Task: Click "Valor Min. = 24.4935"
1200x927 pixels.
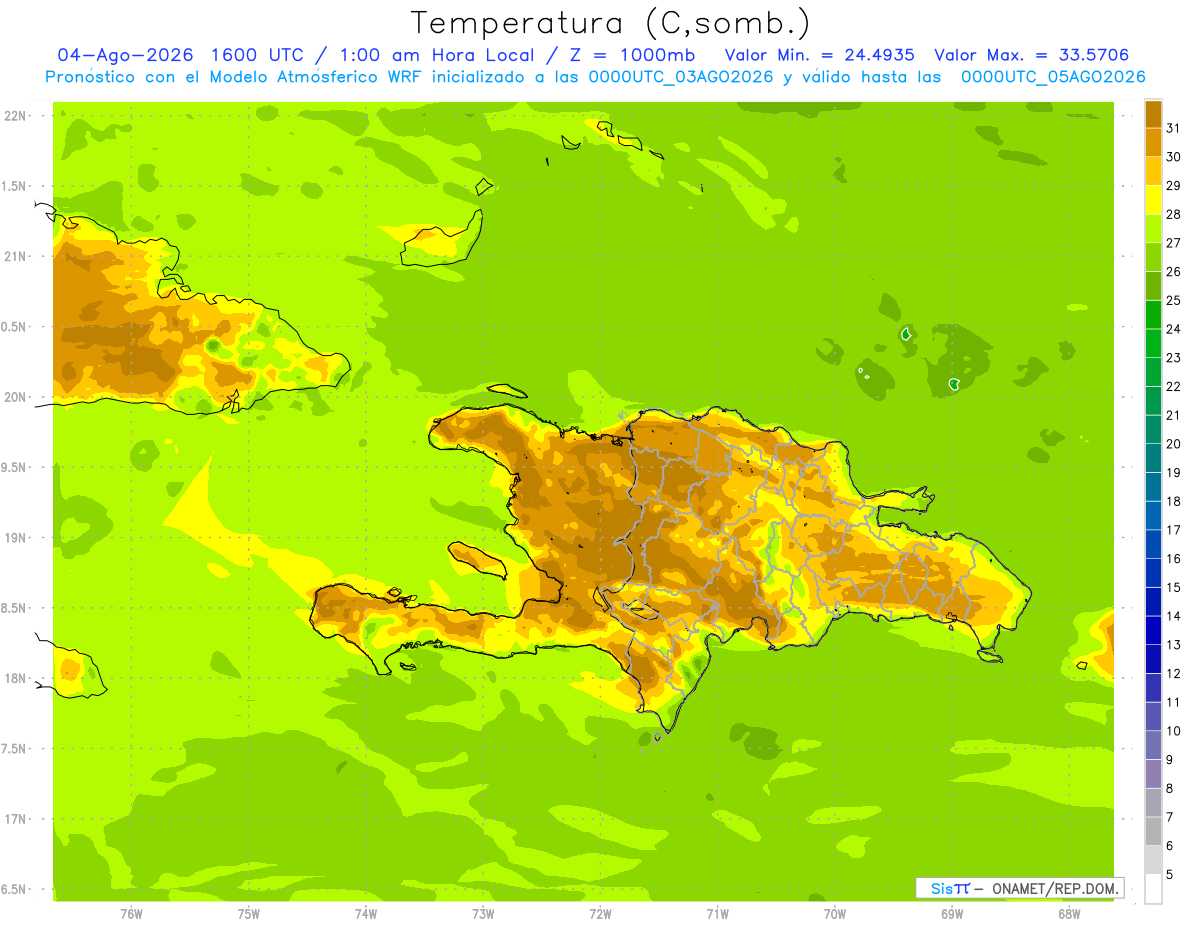Action: coord(819,55)
